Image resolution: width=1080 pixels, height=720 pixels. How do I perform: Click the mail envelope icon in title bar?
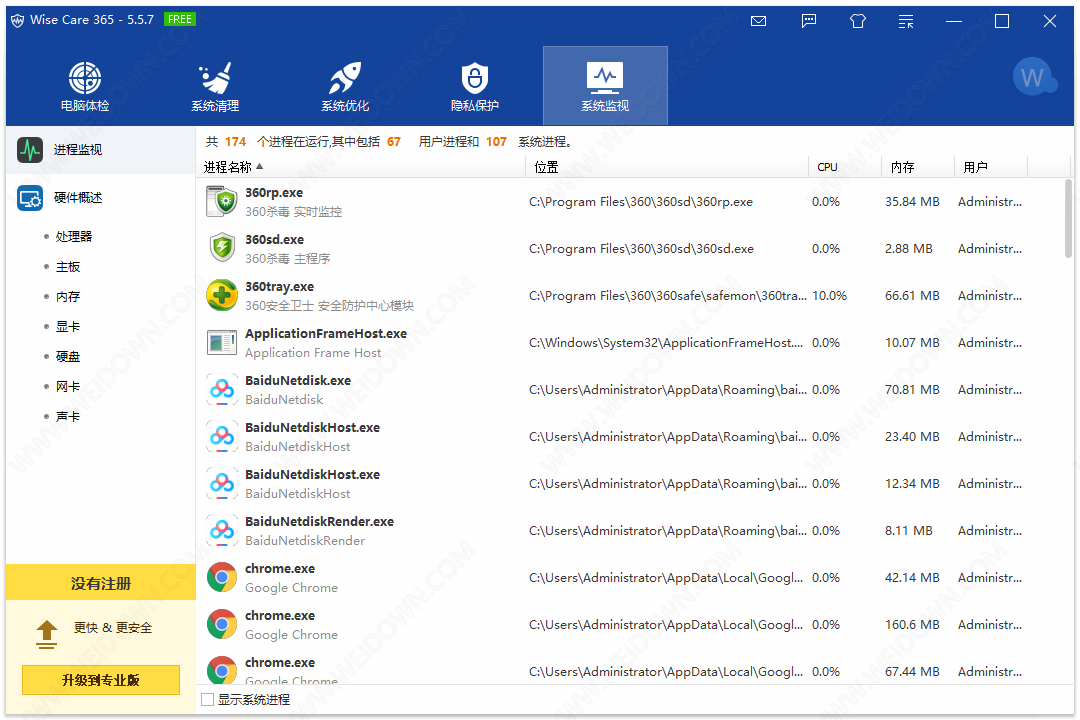(x=759, y=21)
